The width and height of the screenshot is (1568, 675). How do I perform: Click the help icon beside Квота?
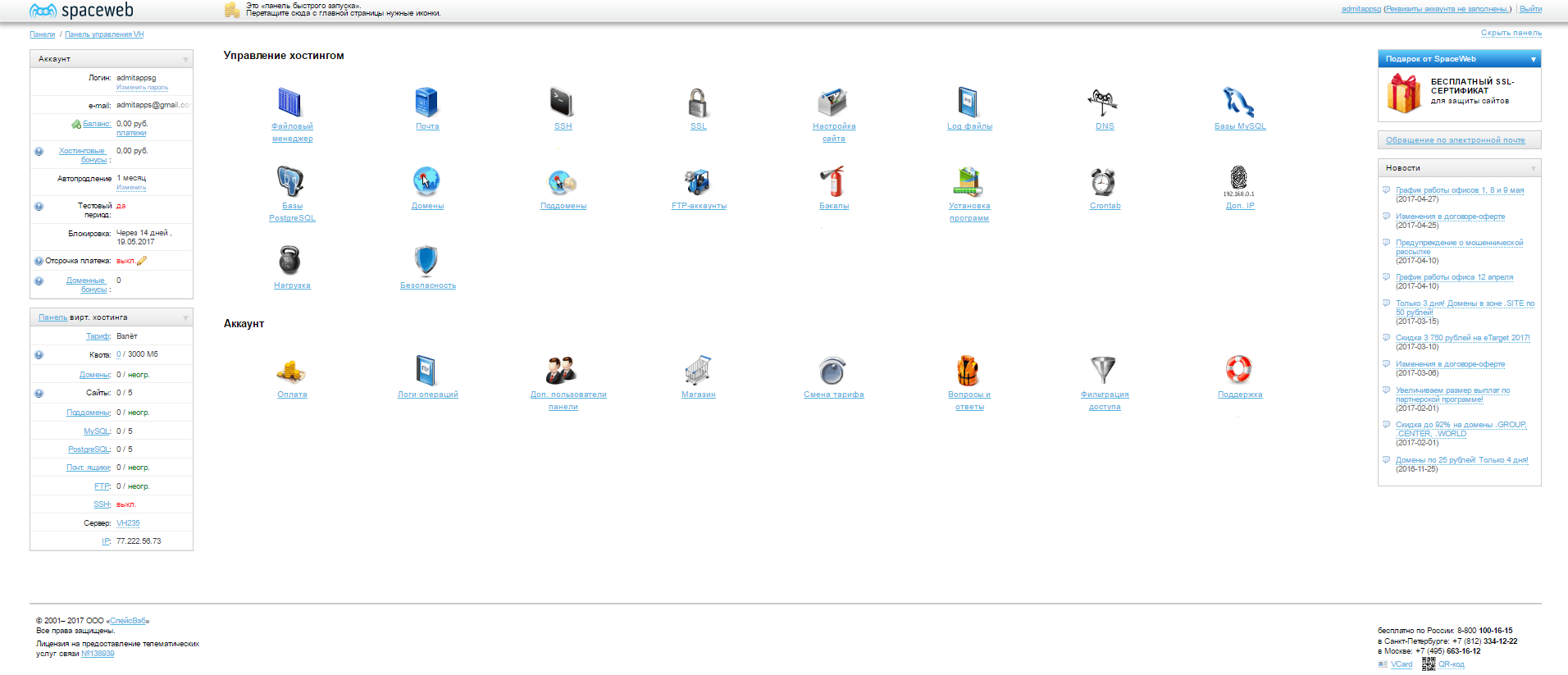(x=39, y=355)
